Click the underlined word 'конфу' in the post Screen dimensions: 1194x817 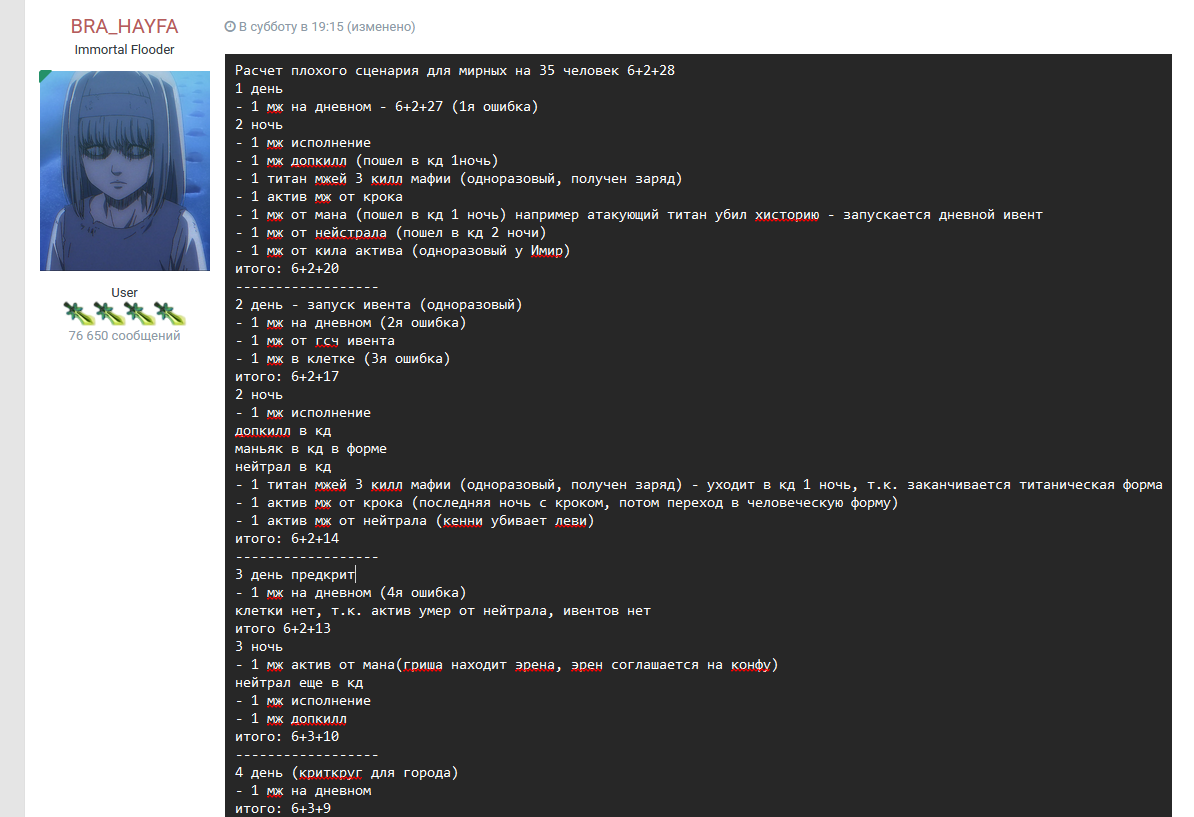[x=752, y=665]
